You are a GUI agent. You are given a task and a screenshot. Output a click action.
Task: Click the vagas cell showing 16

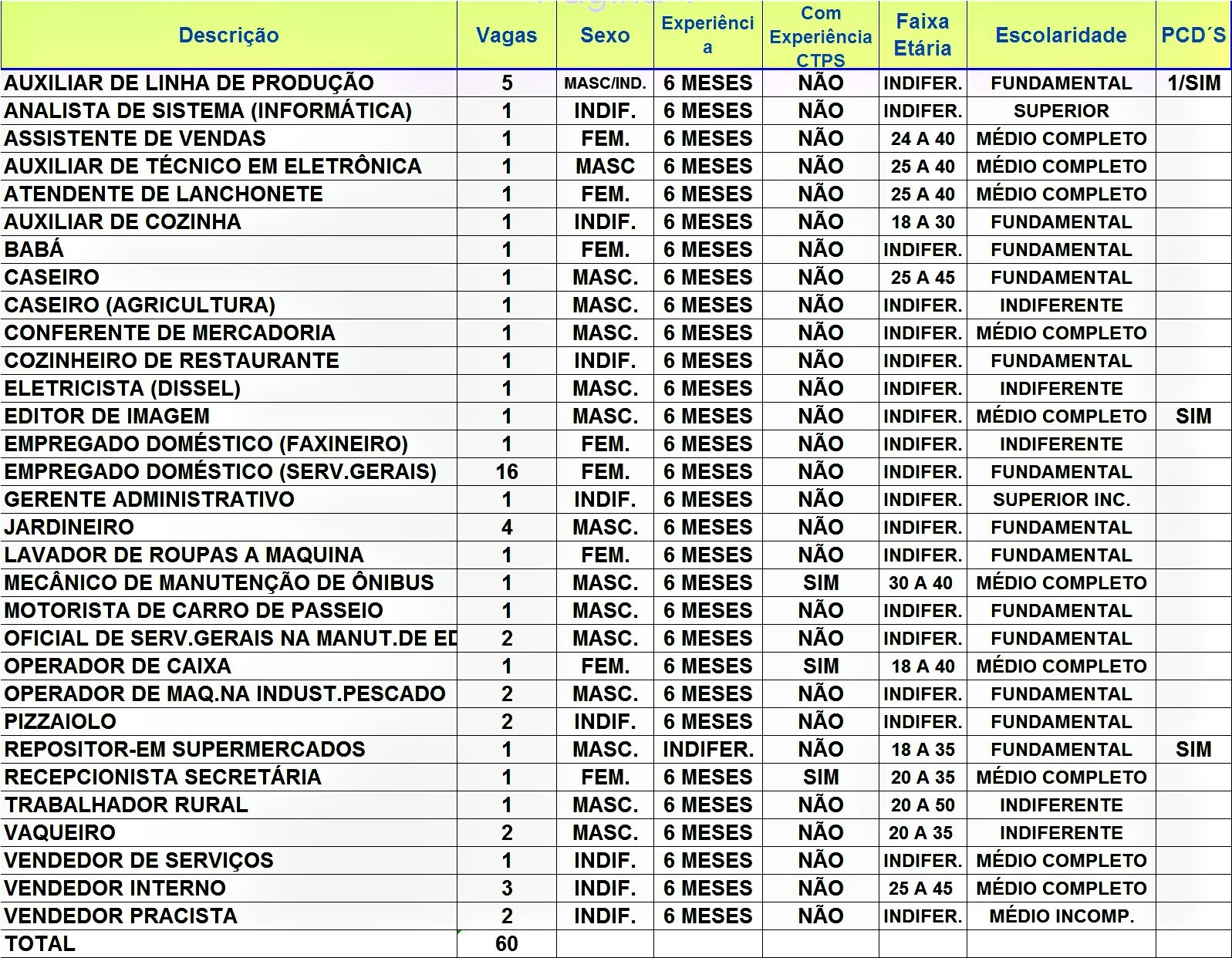click(506, 472)
